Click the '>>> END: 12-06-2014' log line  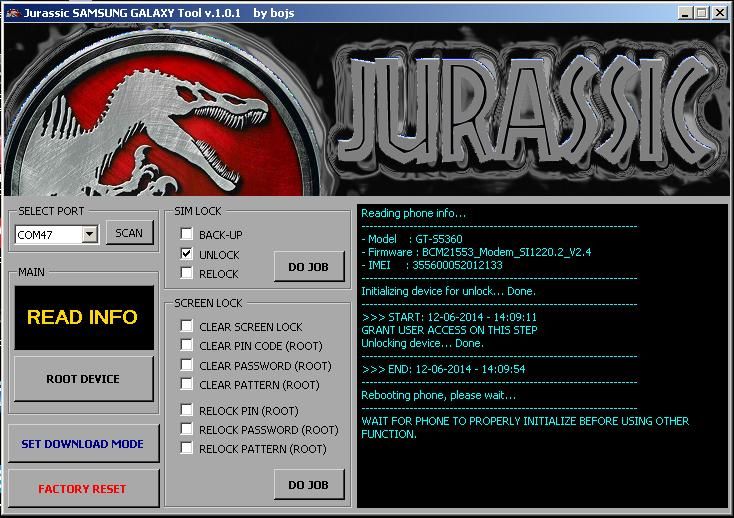pos(444,369)
